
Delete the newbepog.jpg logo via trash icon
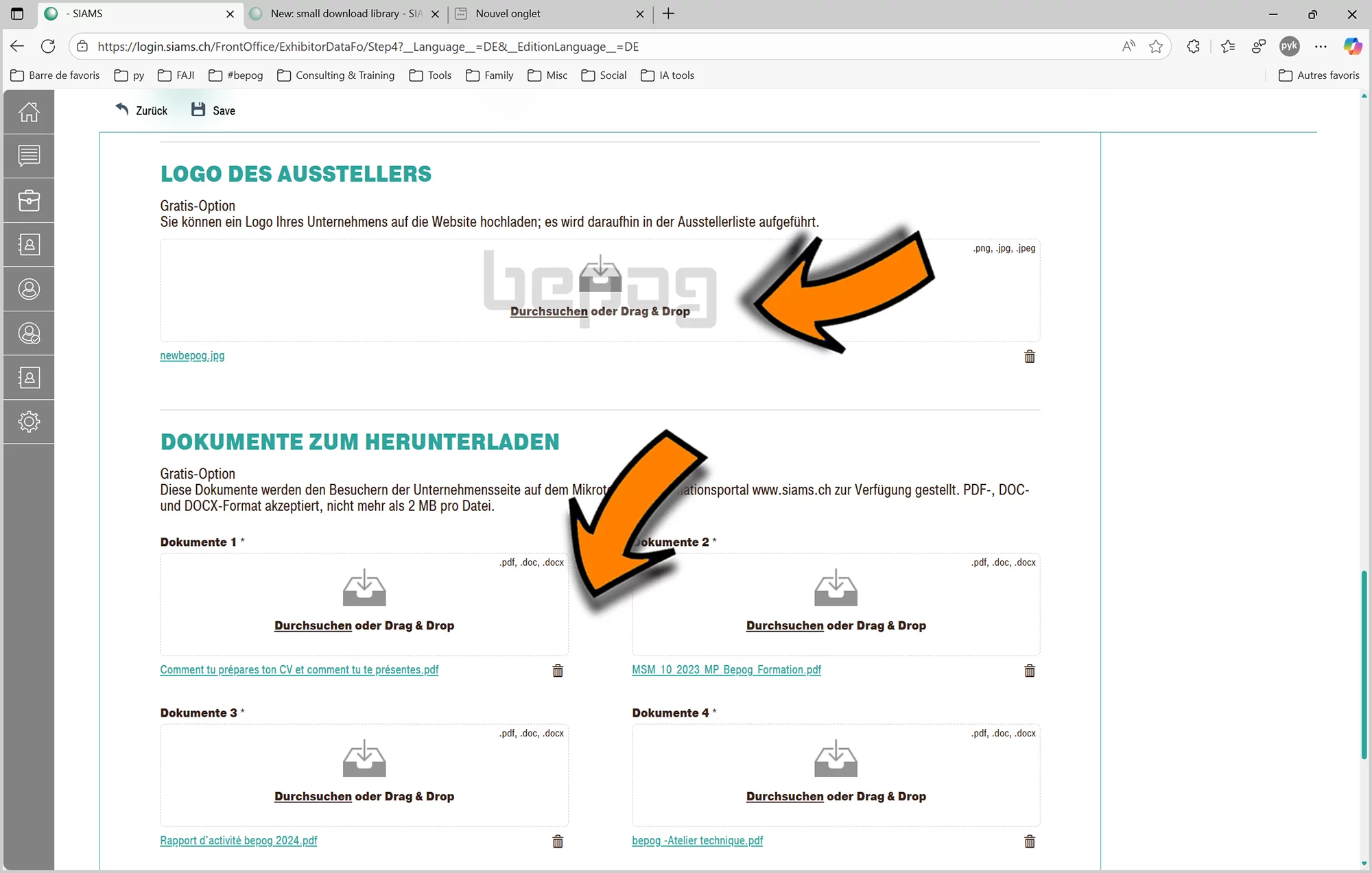coord(1029,356)
